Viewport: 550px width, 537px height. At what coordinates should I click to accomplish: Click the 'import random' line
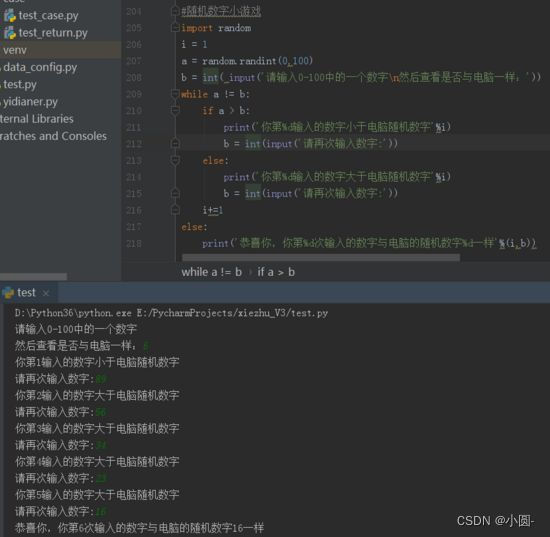click(x=216, y=28)
